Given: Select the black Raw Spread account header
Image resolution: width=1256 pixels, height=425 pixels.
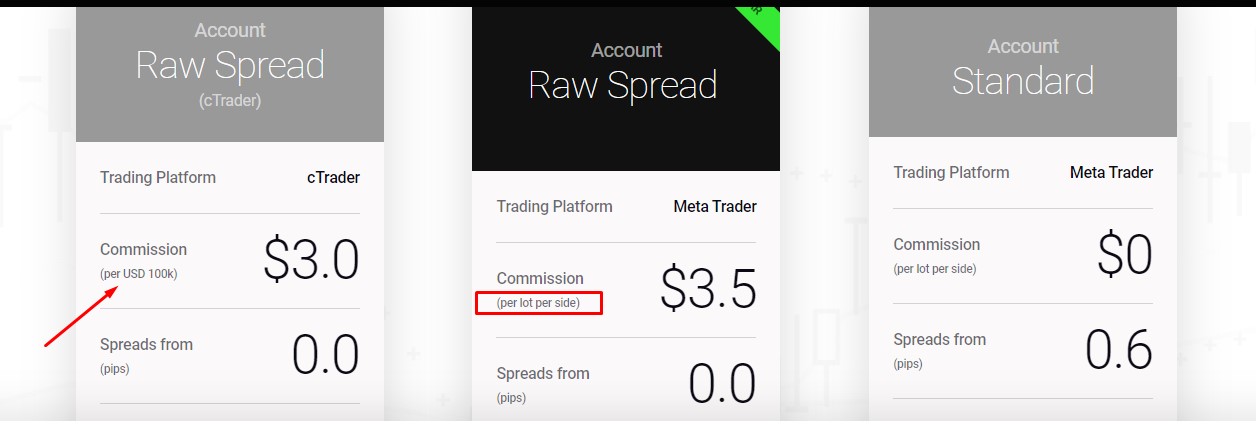Looking at the screenshot, I should tap(626, 89).
